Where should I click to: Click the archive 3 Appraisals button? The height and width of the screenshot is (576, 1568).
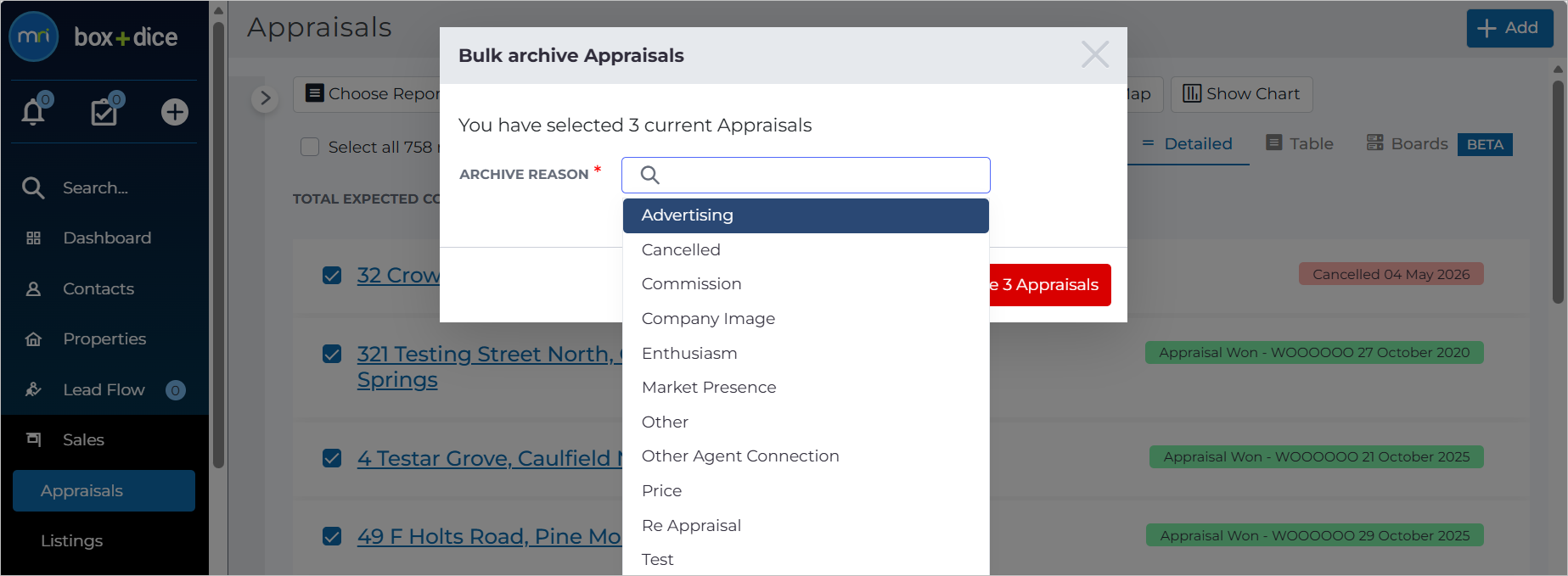click(1050, 285)
